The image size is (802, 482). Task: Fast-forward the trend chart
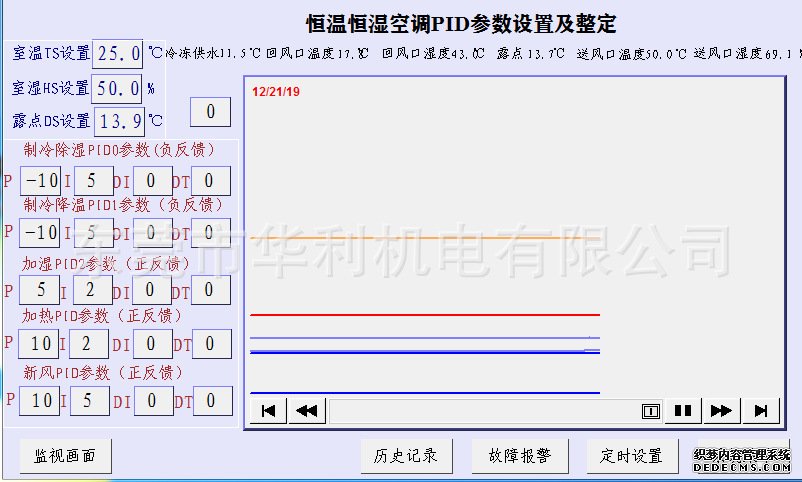[720, 410]
